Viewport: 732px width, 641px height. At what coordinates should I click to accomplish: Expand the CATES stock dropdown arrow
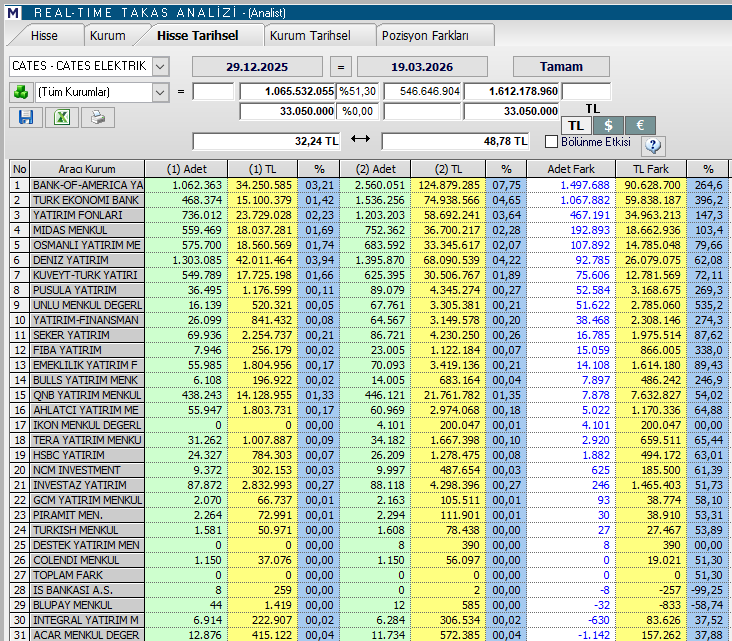point(160,66)
